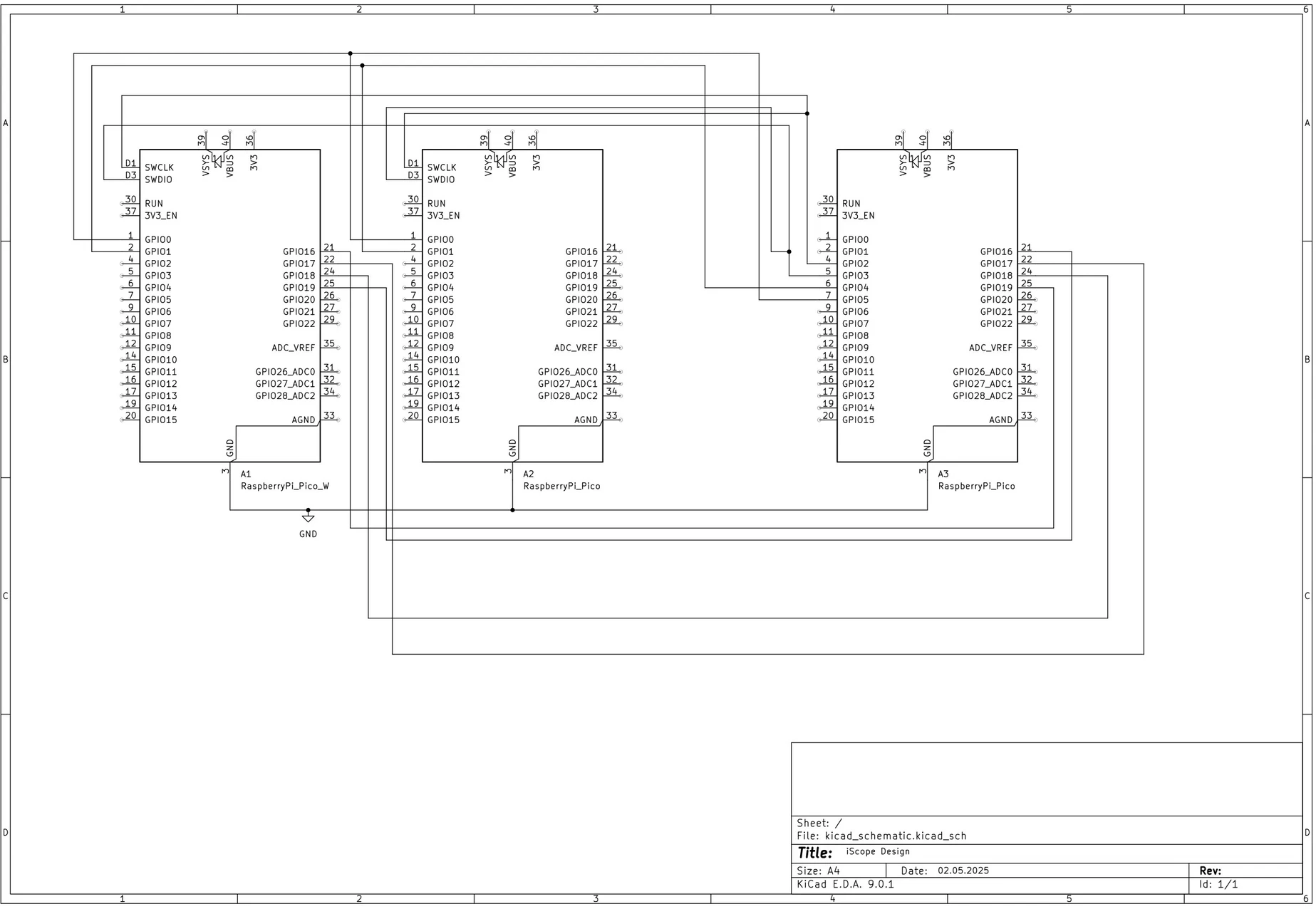Select the GPIO17 pin label on A3
Screen dimensions: 1316x914
[x=997, y=264]
